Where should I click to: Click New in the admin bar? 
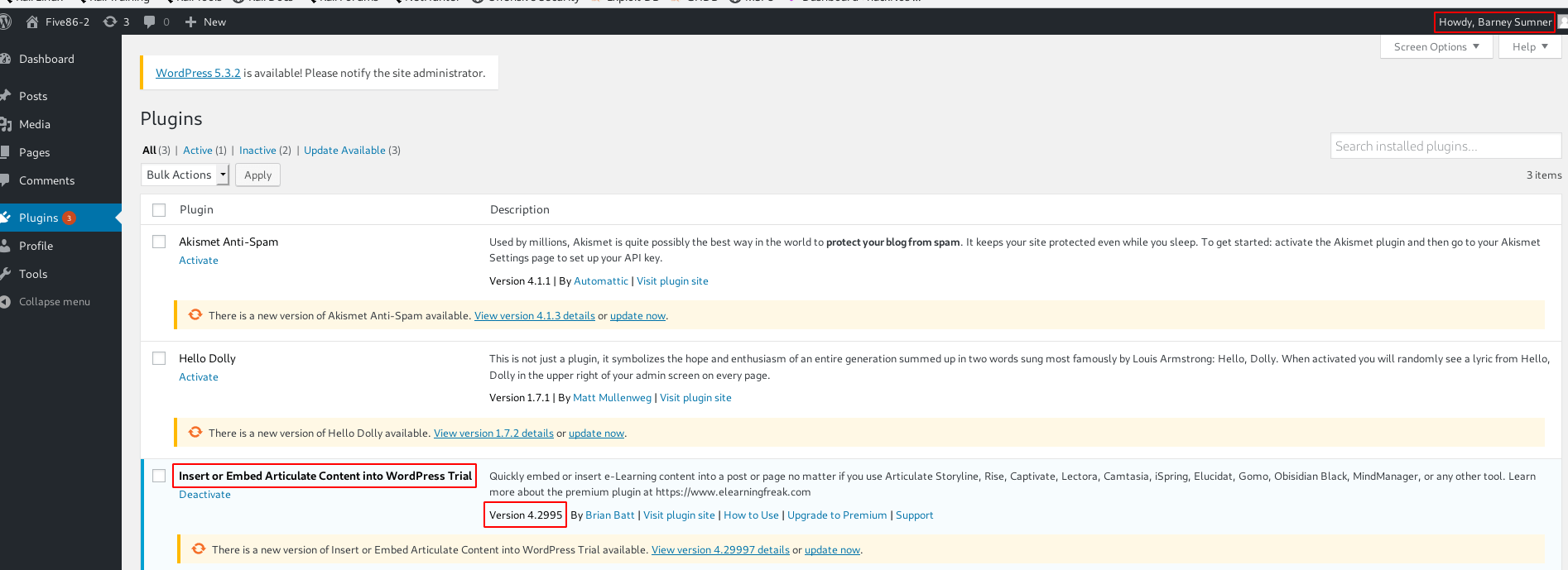tap(214, 22)
